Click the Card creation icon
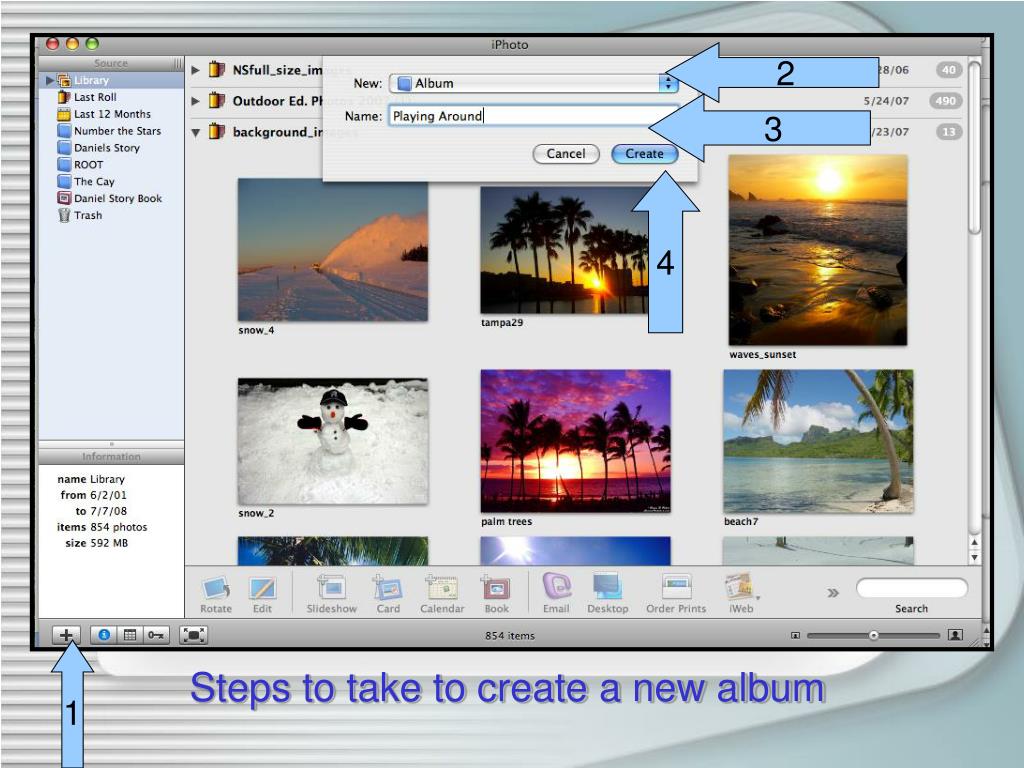The image size is (1024, 768). (388, 588)
